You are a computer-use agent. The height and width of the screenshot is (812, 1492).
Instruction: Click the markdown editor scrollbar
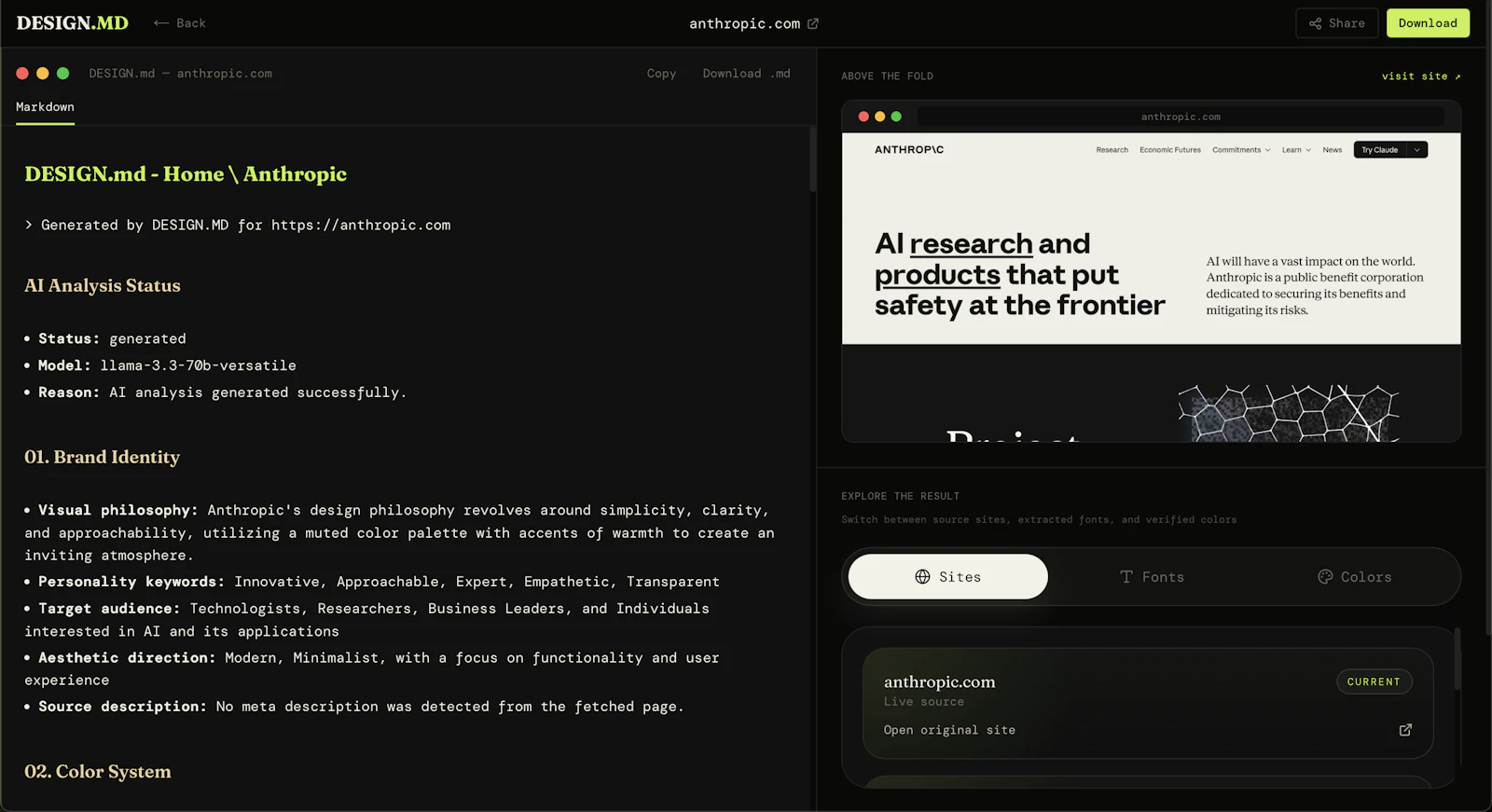pyautogui.click(x=812, y=158)
